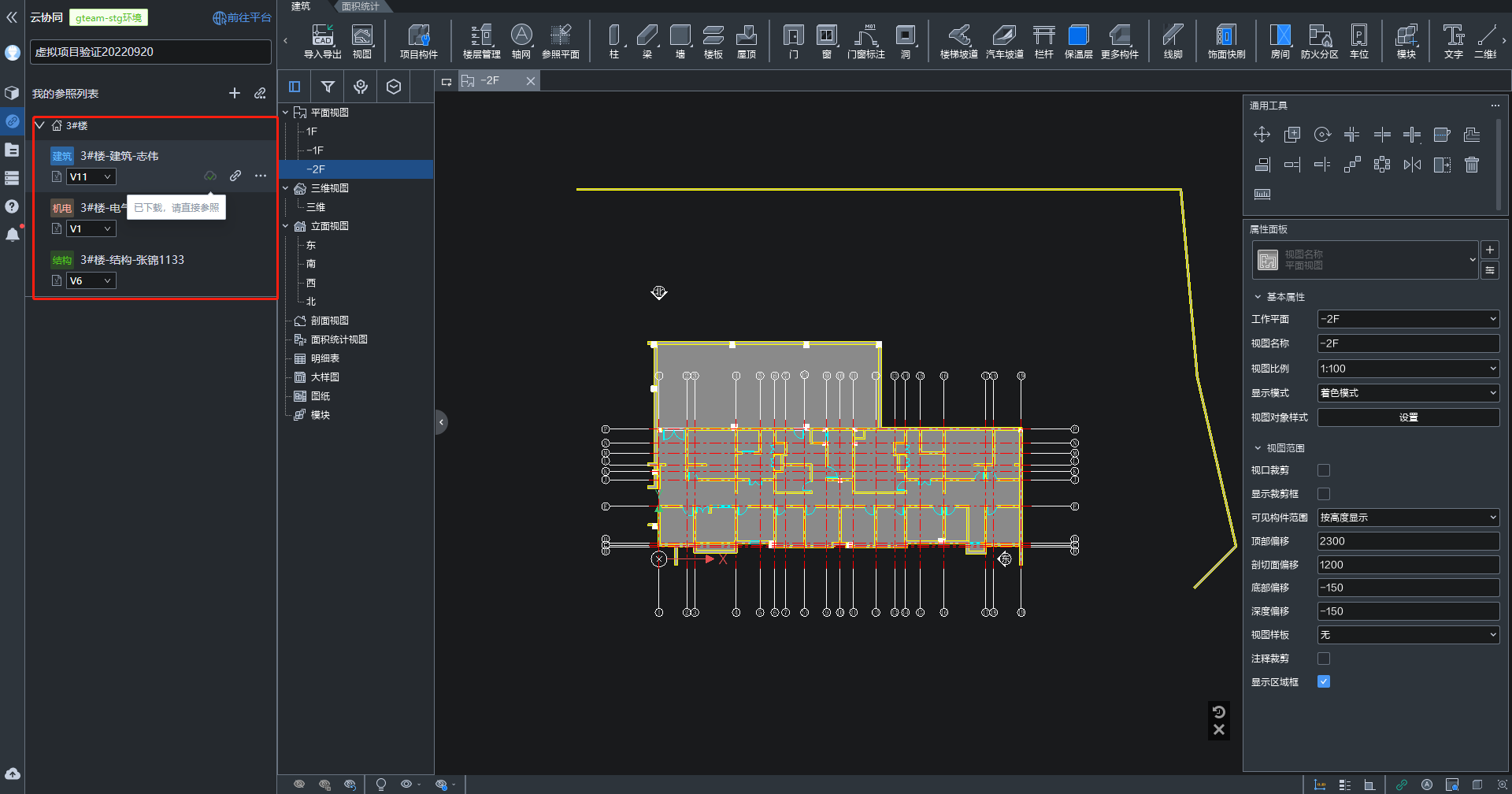Open the 工作平面 dropdown
The image size is (1512, 794).
coord(1408,319)
